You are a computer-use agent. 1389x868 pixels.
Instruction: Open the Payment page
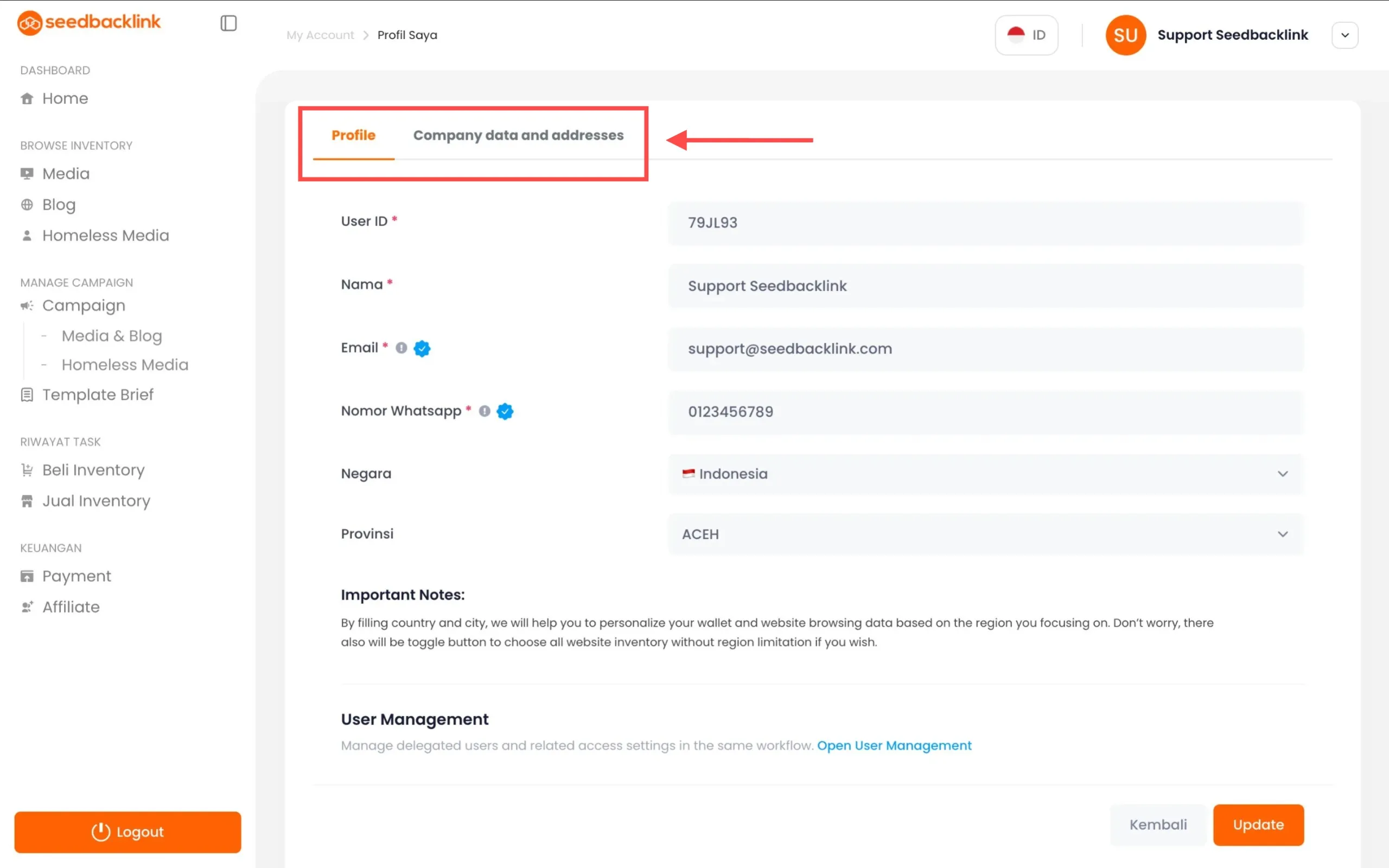point(77,576)
